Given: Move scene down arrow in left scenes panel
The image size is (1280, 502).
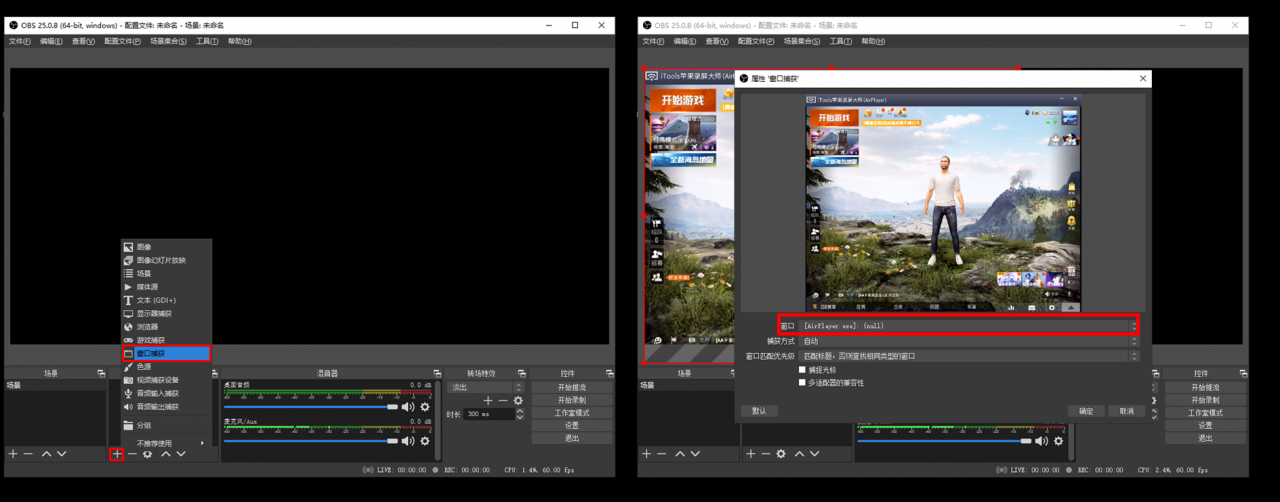Looking at the screenshot, I should tap(62, 454).
